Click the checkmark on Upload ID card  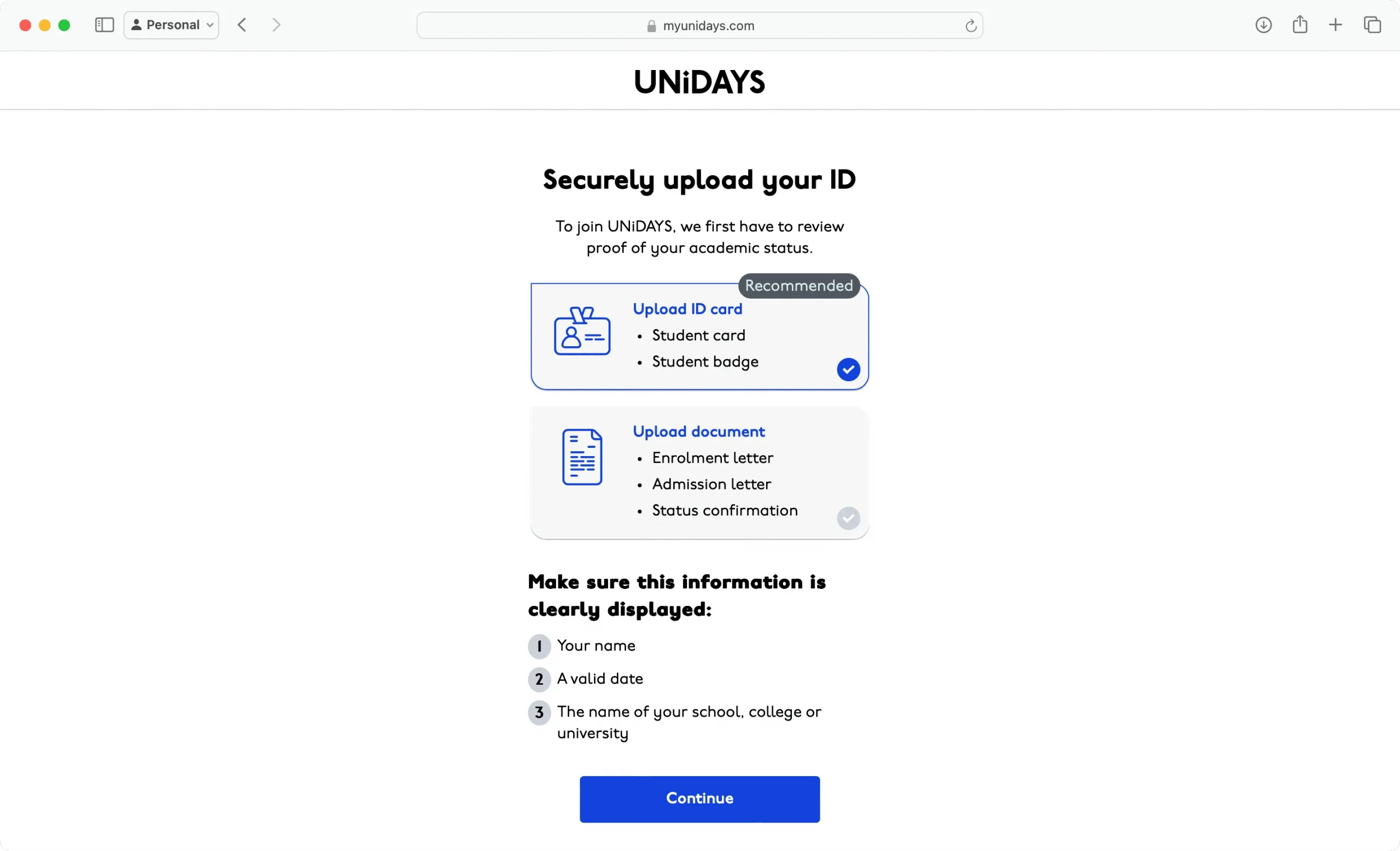click(x=849, y=369)
